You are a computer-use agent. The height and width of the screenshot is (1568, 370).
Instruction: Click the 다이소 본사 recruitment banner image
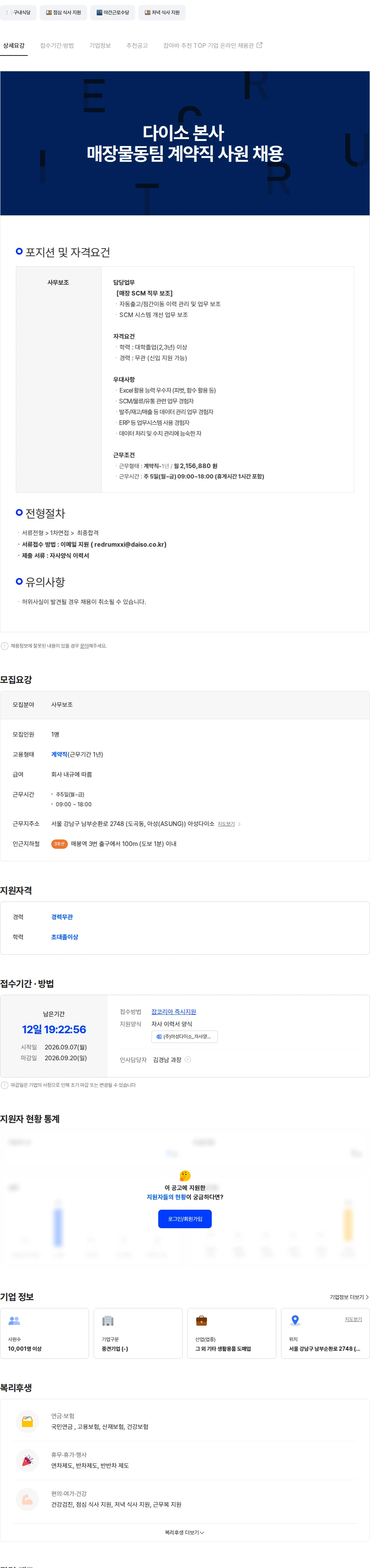(x=185, y=143)
